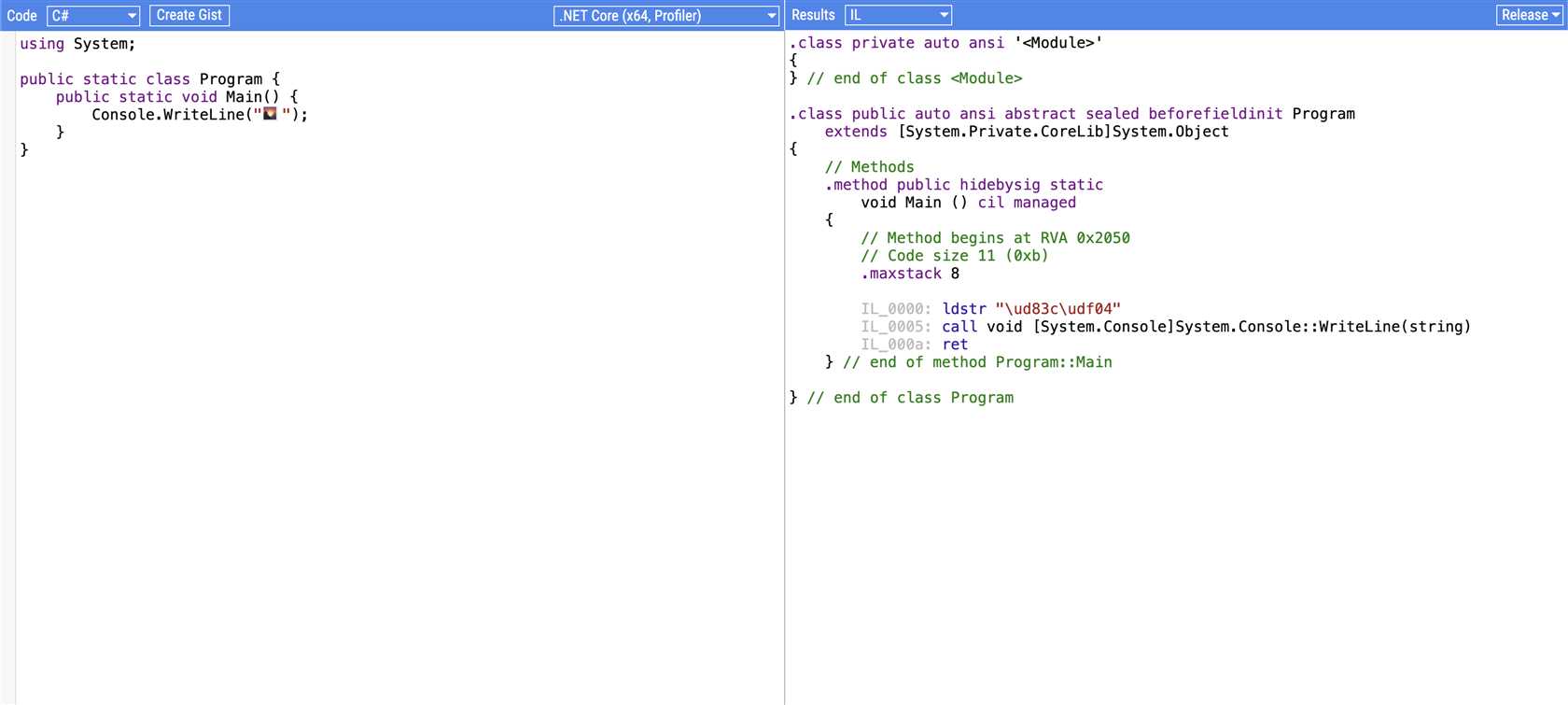Image resolution: width=1568 pixels, height=705 pixels.
Task: Open the C# language dropdown
Action: pyautogui.click(x=92, y=16)
